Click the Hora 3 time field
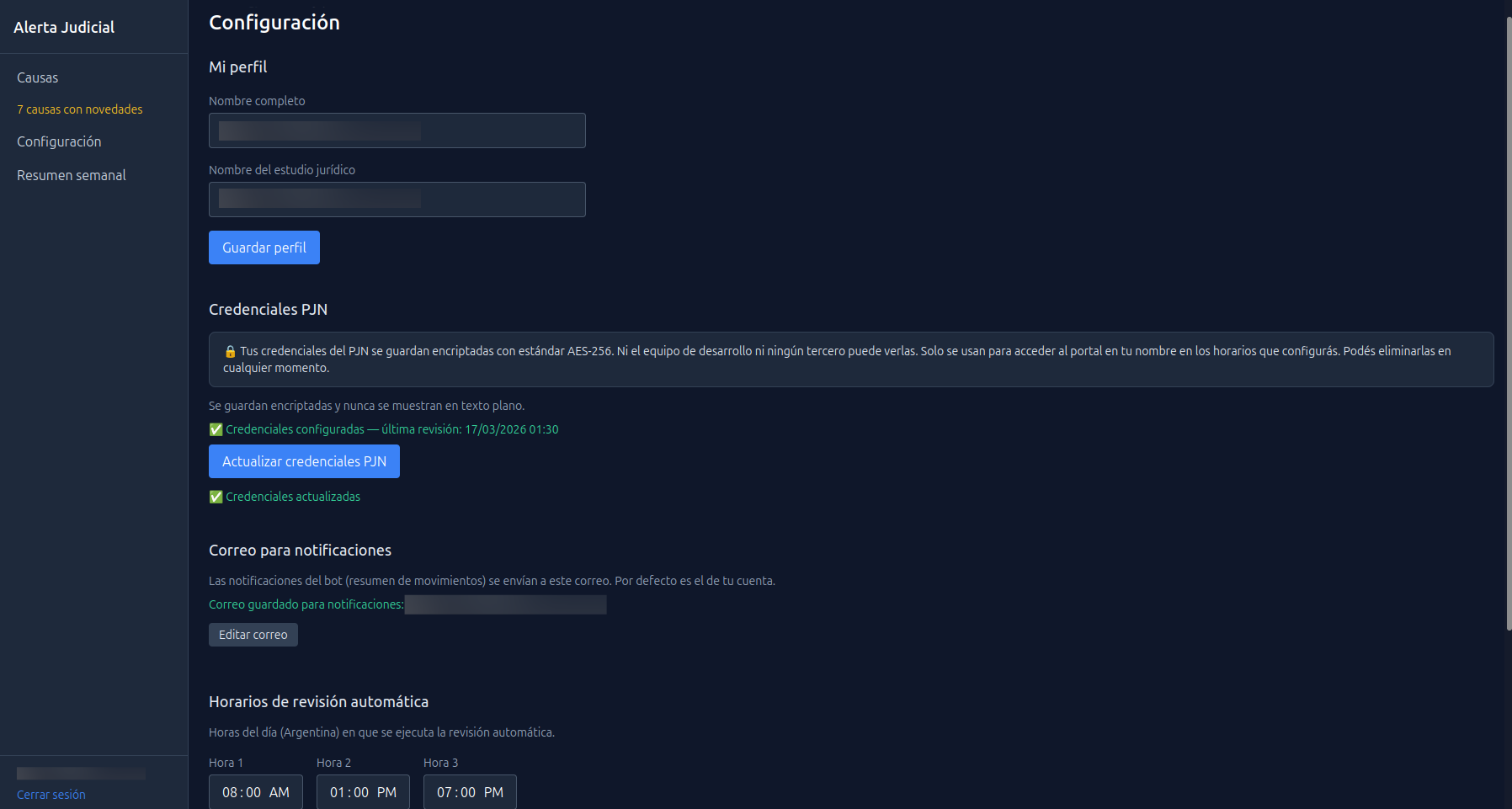This screenshot has width=1512, height=809. [x=470, y=791]
